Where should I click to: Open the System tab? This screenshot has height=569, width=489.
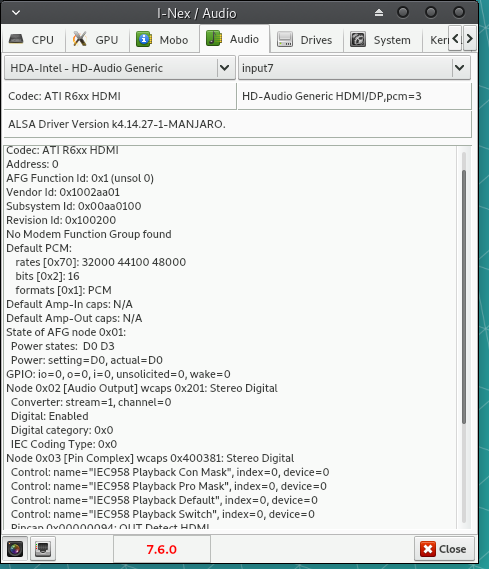383,39
